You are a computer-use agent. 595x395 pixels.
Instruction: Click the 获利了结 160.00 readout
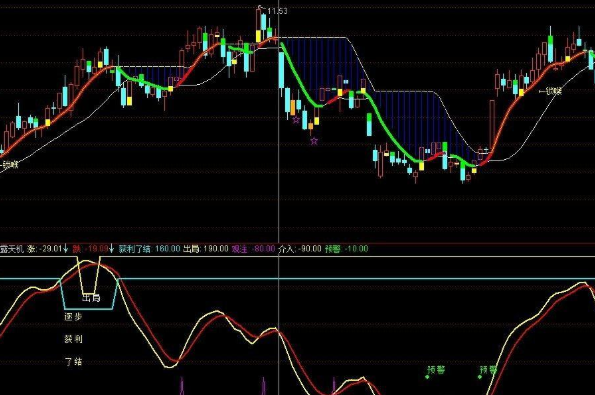tap(149, 249)
